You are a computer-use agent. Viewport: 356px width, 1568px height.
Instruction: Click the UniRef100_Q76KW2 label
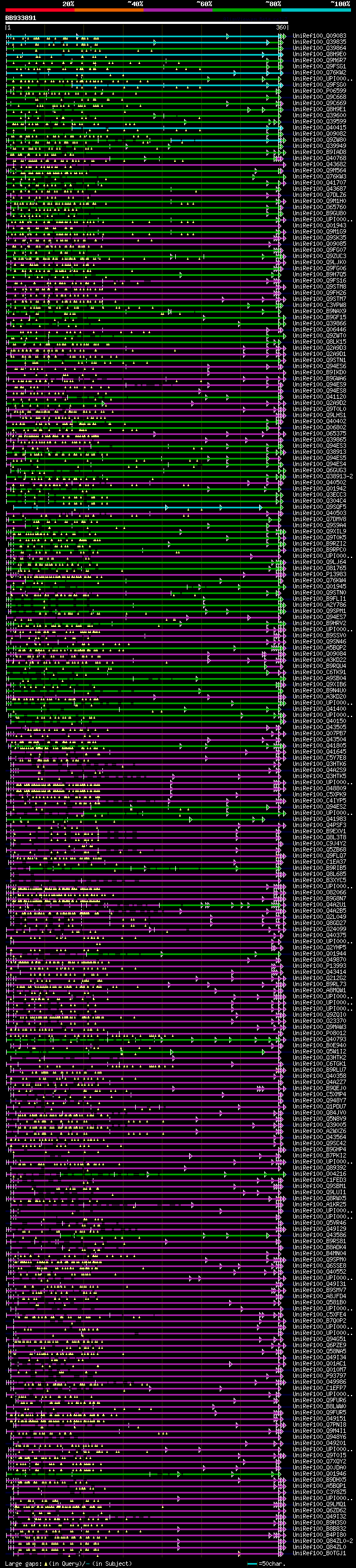point(319,72)
